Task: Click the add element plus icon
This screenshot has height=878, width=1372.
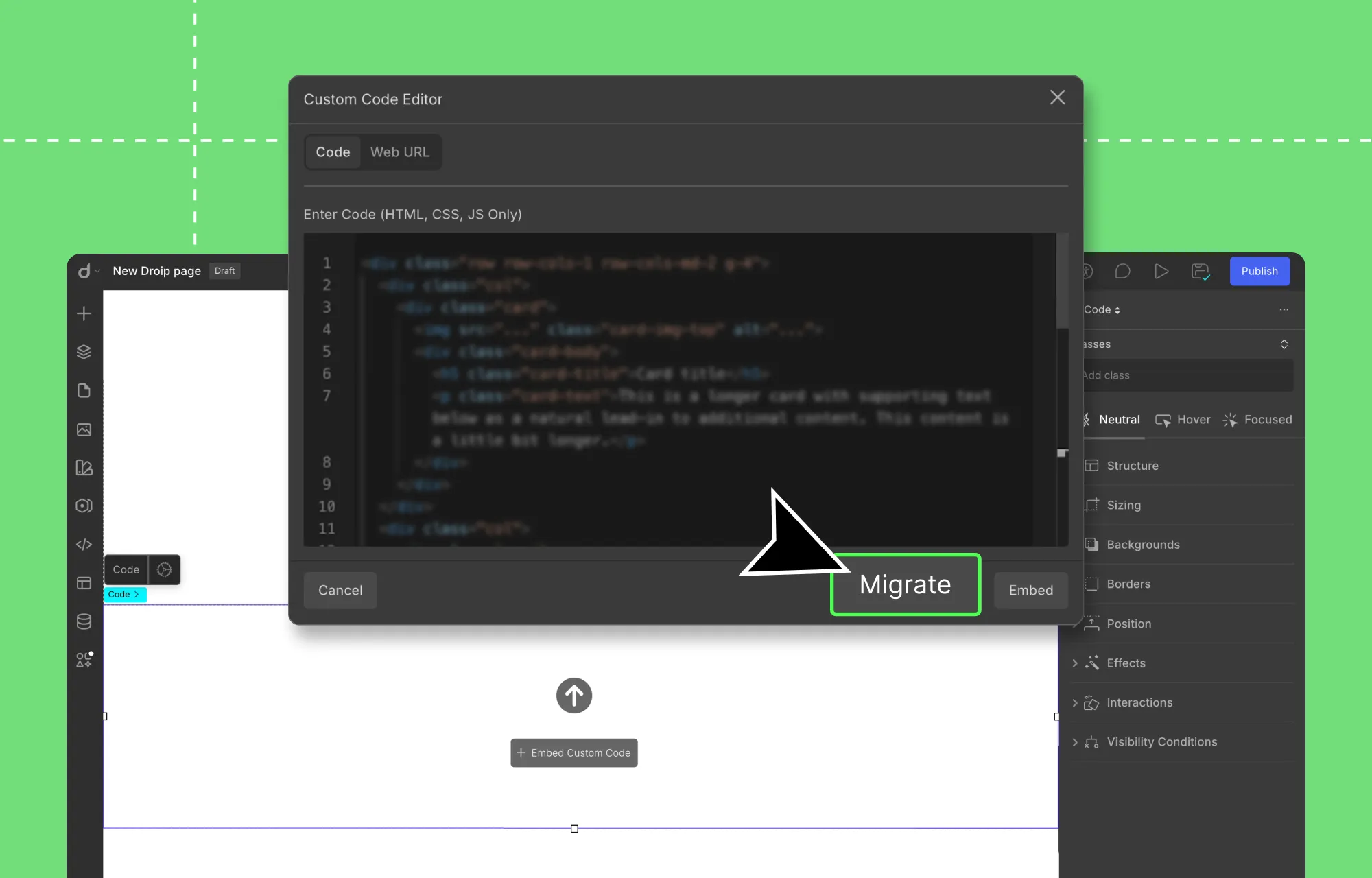Action: (x=84, y=313)
